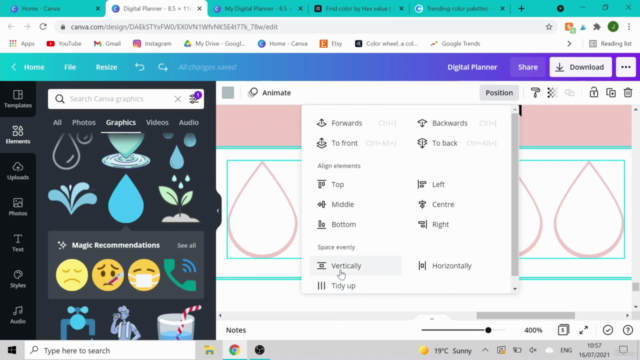640x360 pixels.
Task: Click the Share button
Action: point(528,67)
